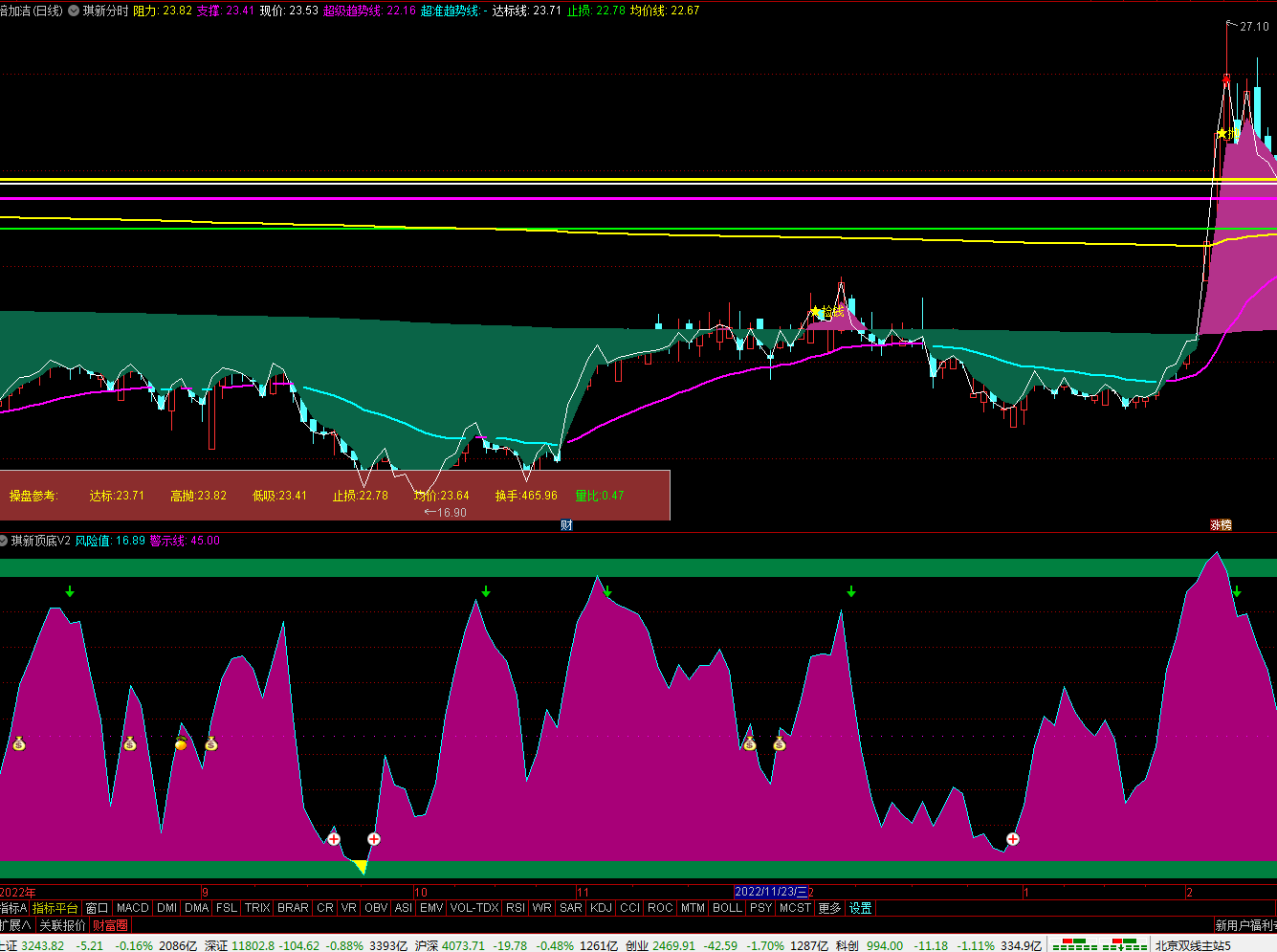Click the 警示线: 45.00 readout
This screenshot has width=1277, height=952.
tap(185, 541)
